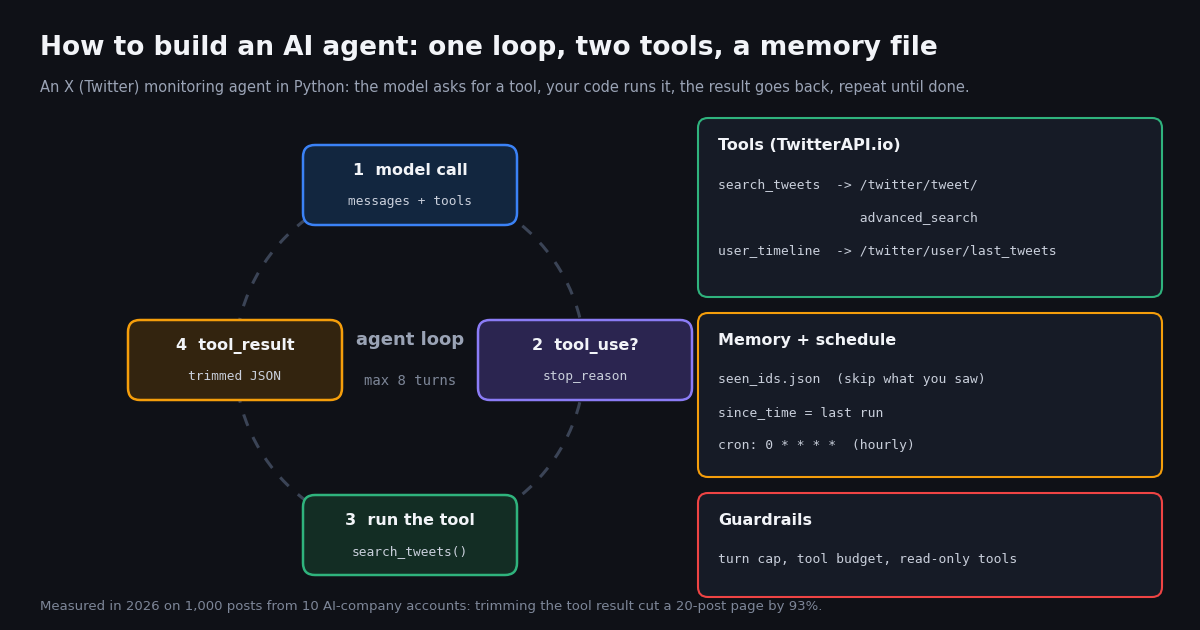
Task: Click the 'advanced_search' line
Action: 919,218
